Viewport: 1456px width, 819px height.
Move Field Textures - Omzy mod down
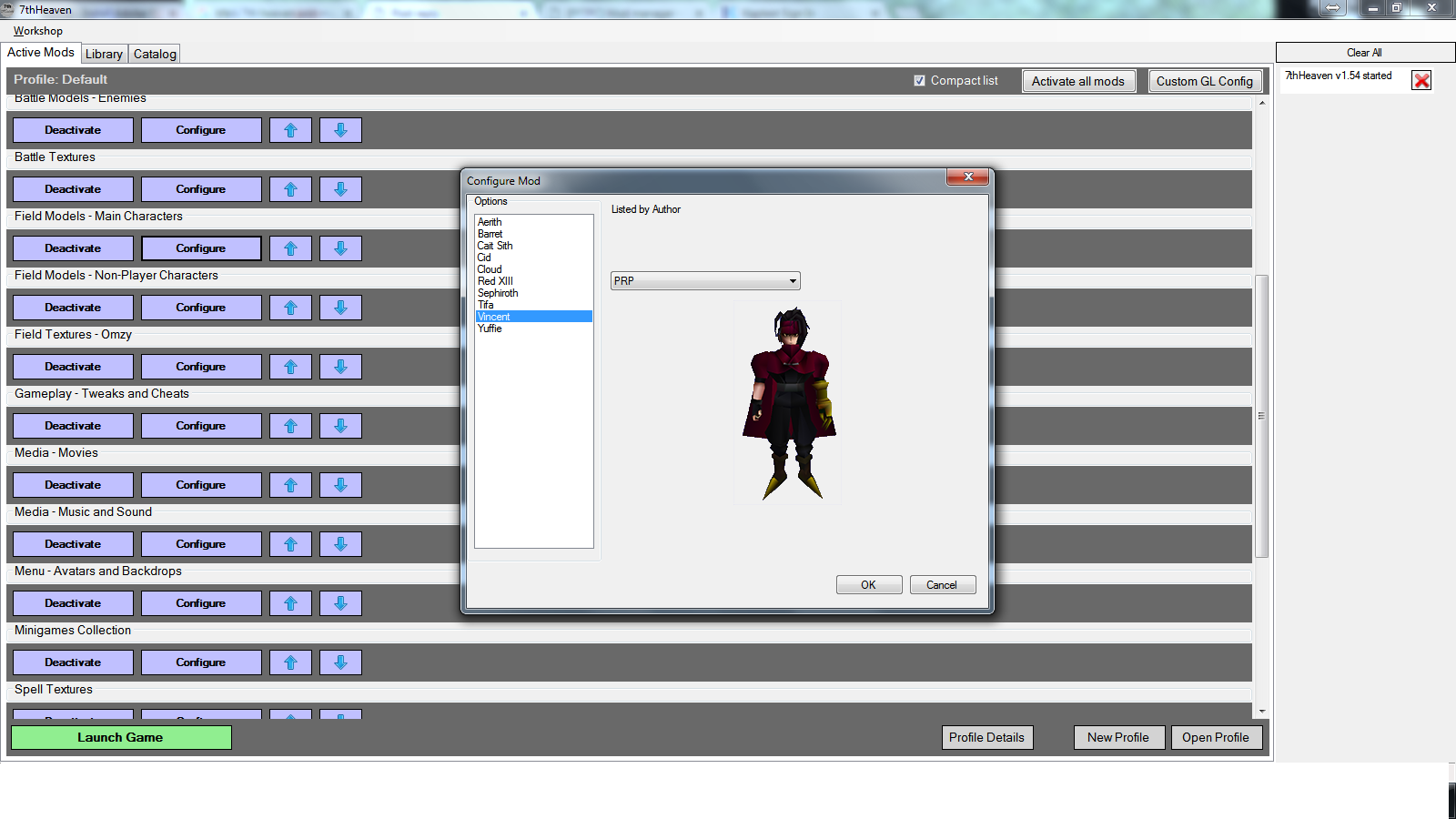click(x=340, y=367)
